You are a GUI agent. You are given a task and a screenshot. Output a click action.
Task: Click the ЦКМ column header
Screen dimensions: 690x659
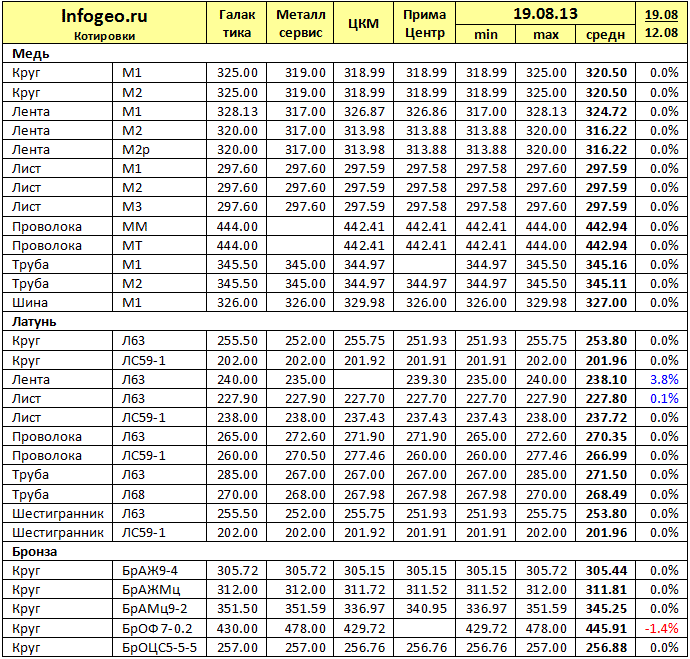click(363, 23)
